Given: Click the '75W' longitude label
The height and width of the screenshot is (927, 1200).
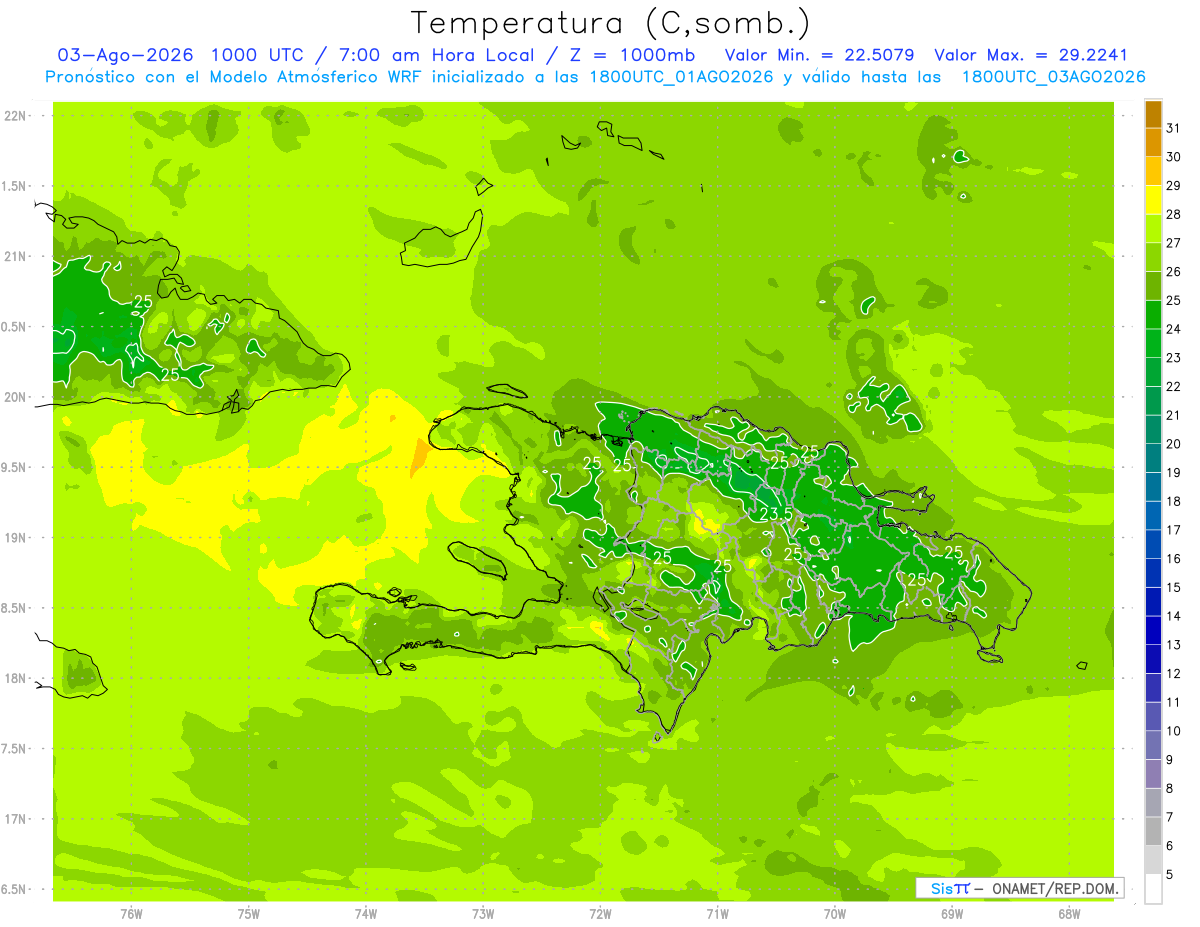Looking at the screenshot, I should point(249,914).
